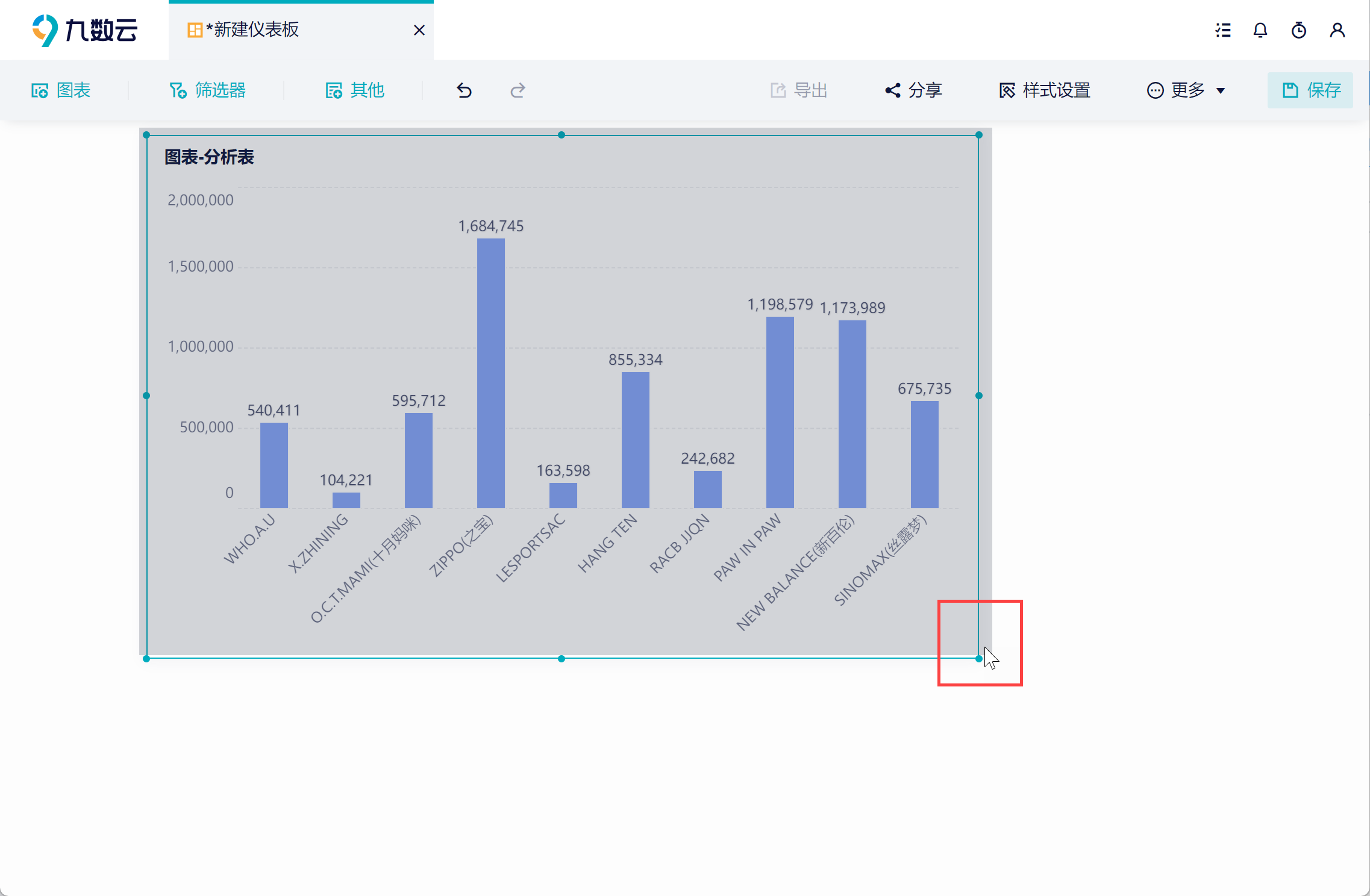Image resolution: width=1370 pixels, height=896 pixels.
Task: Click the 163,598 data label
Action: pos(563,470)
